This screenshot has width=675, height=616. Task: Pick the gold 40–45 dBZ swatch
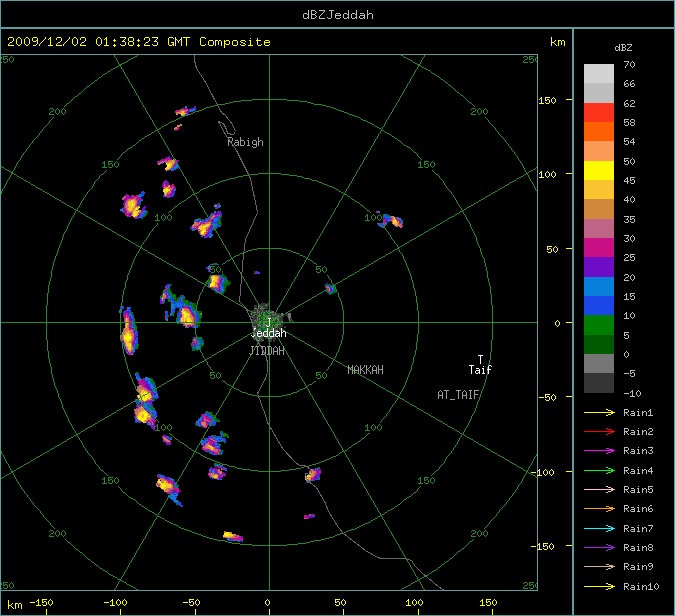599,189
